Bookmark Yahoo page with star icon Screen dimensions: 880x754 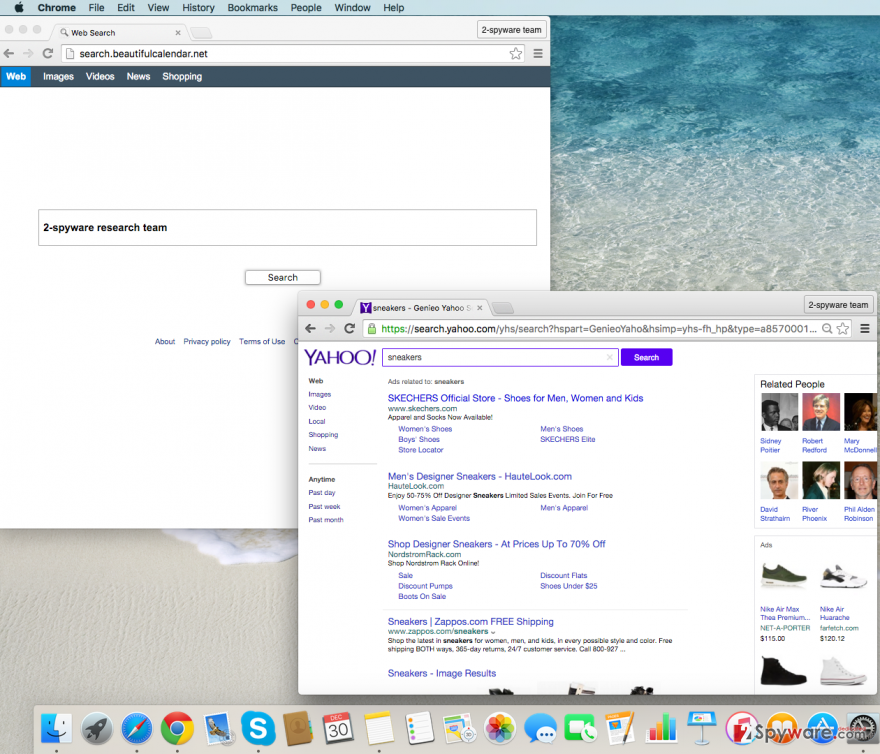(843, 328)
